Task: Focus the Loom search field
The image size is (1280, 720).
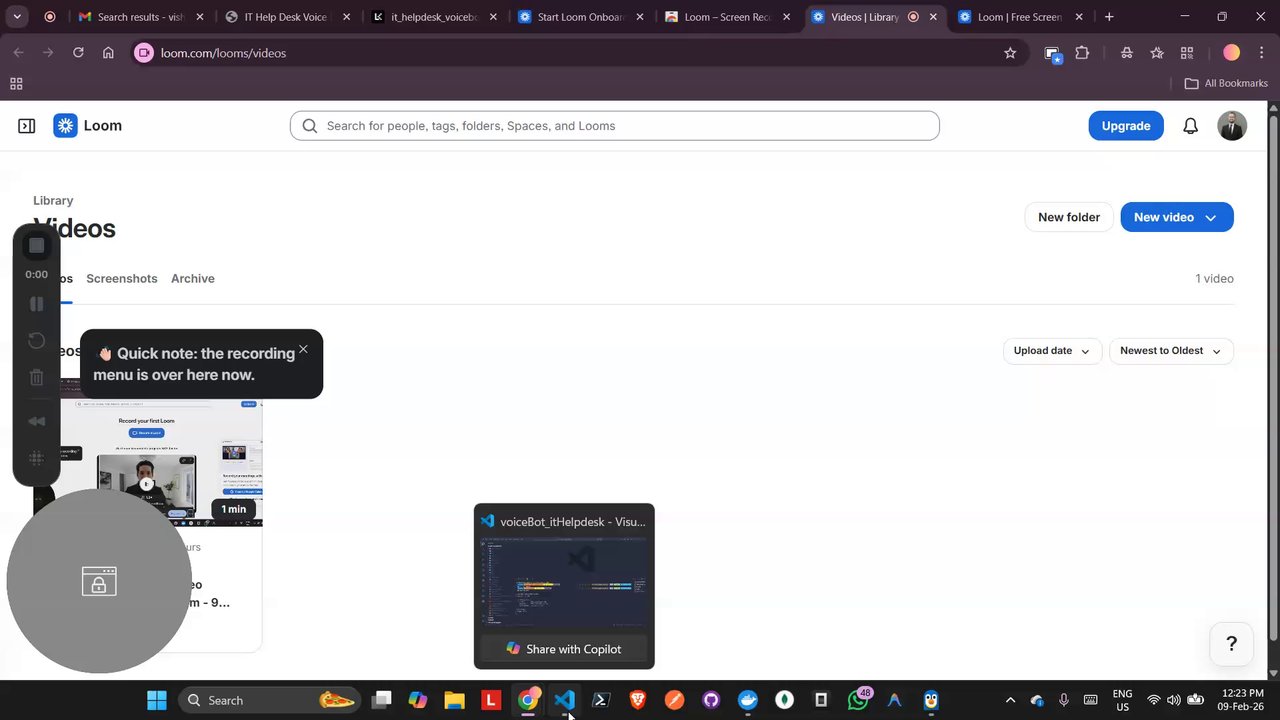Action: [614, 126]
